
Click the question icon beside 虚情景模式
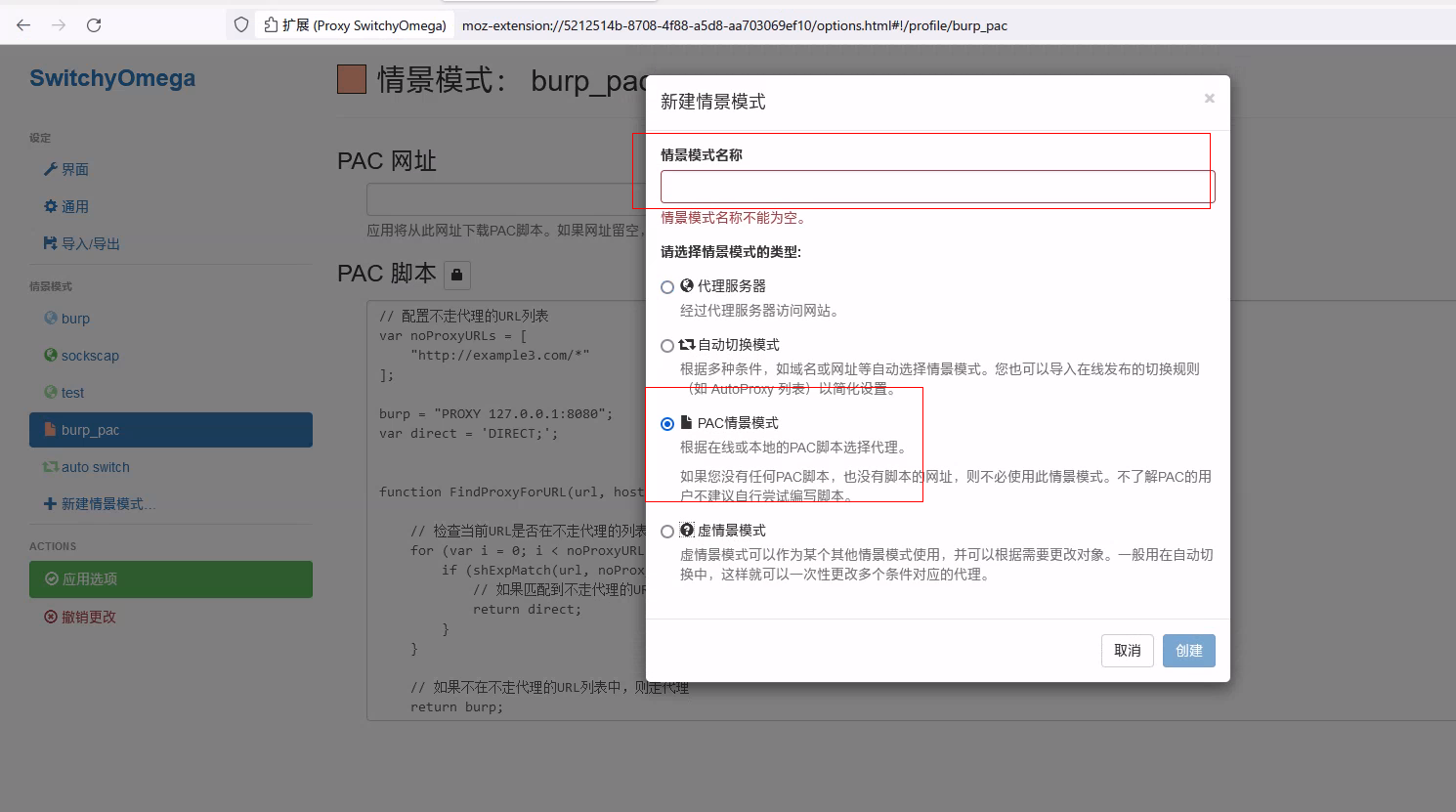(687, 530)
